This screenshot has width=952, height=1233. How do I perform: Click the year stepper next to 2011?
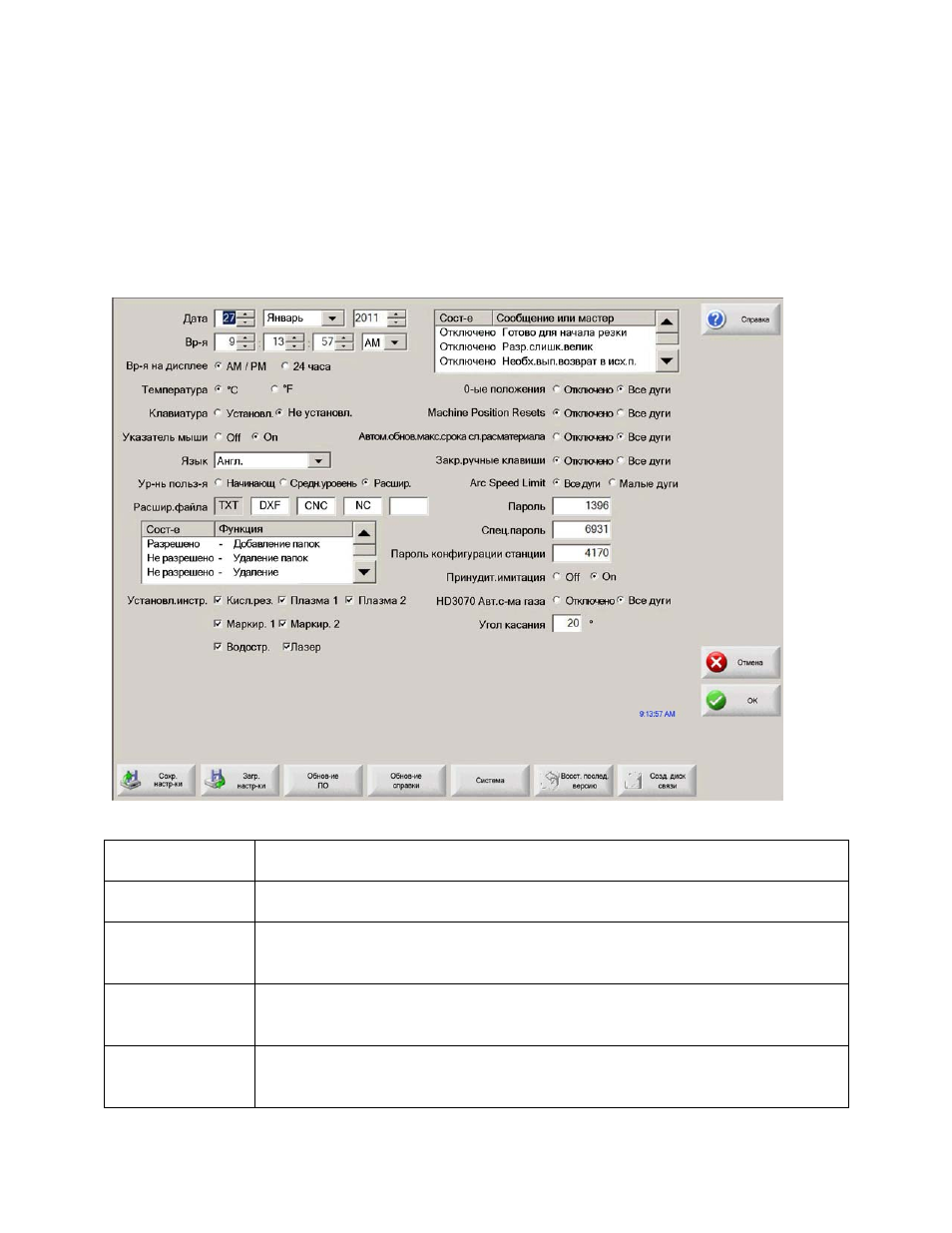[x=396, y=318]
